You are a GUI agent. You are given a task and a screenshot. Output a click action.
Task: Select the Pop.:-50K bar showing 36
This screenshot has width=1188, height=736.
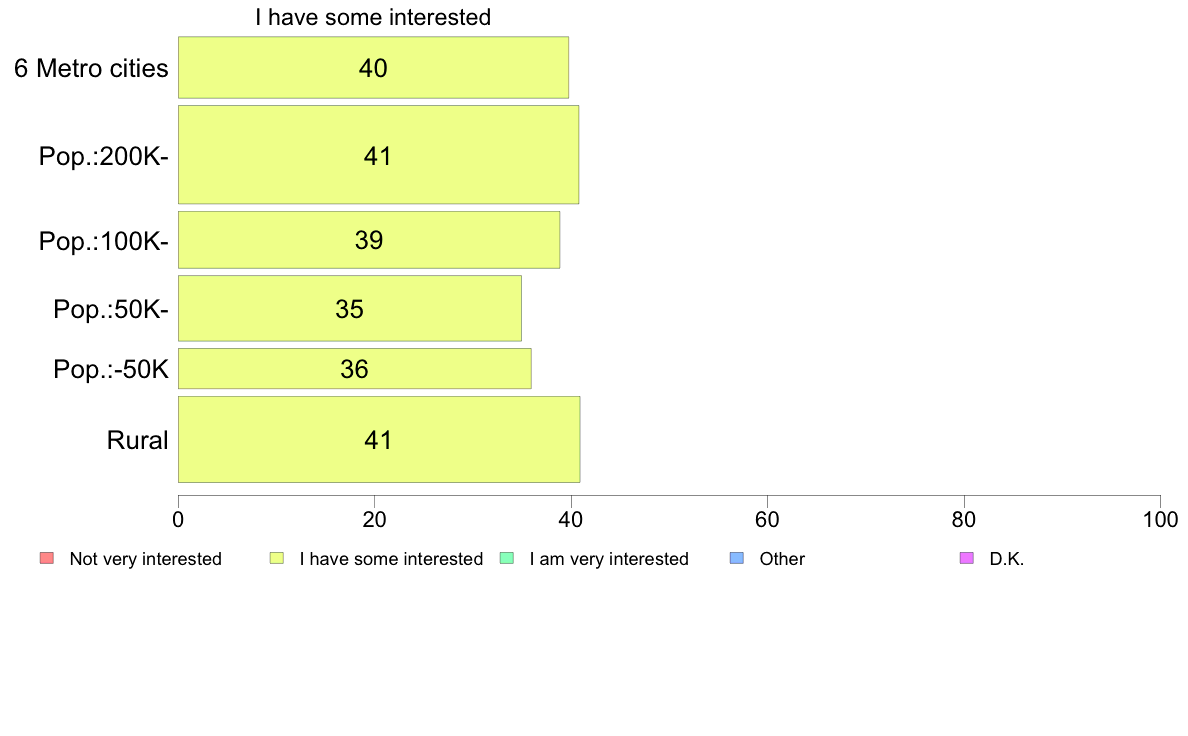[x=355, y=368]
